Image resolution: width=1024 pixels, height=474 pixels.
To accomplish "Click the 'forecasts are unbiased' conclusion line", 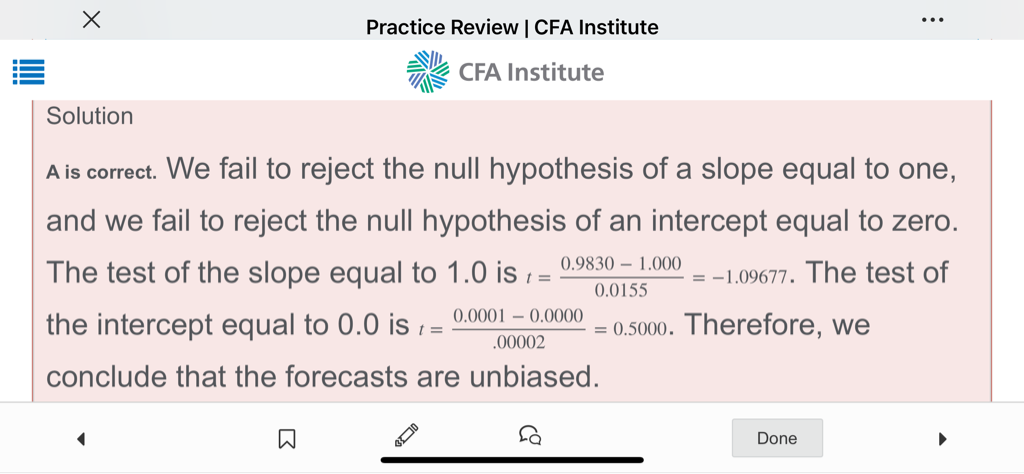I will click(322, 377).
